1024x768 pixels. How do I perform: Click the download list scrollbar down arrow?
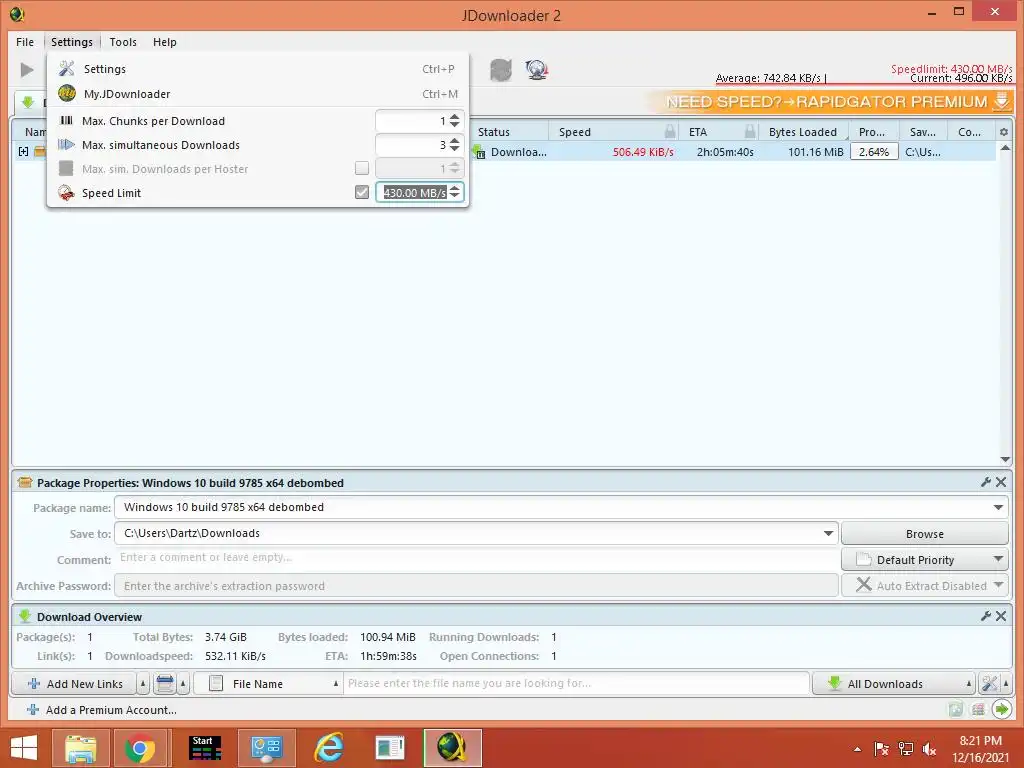click(1005, 460)
